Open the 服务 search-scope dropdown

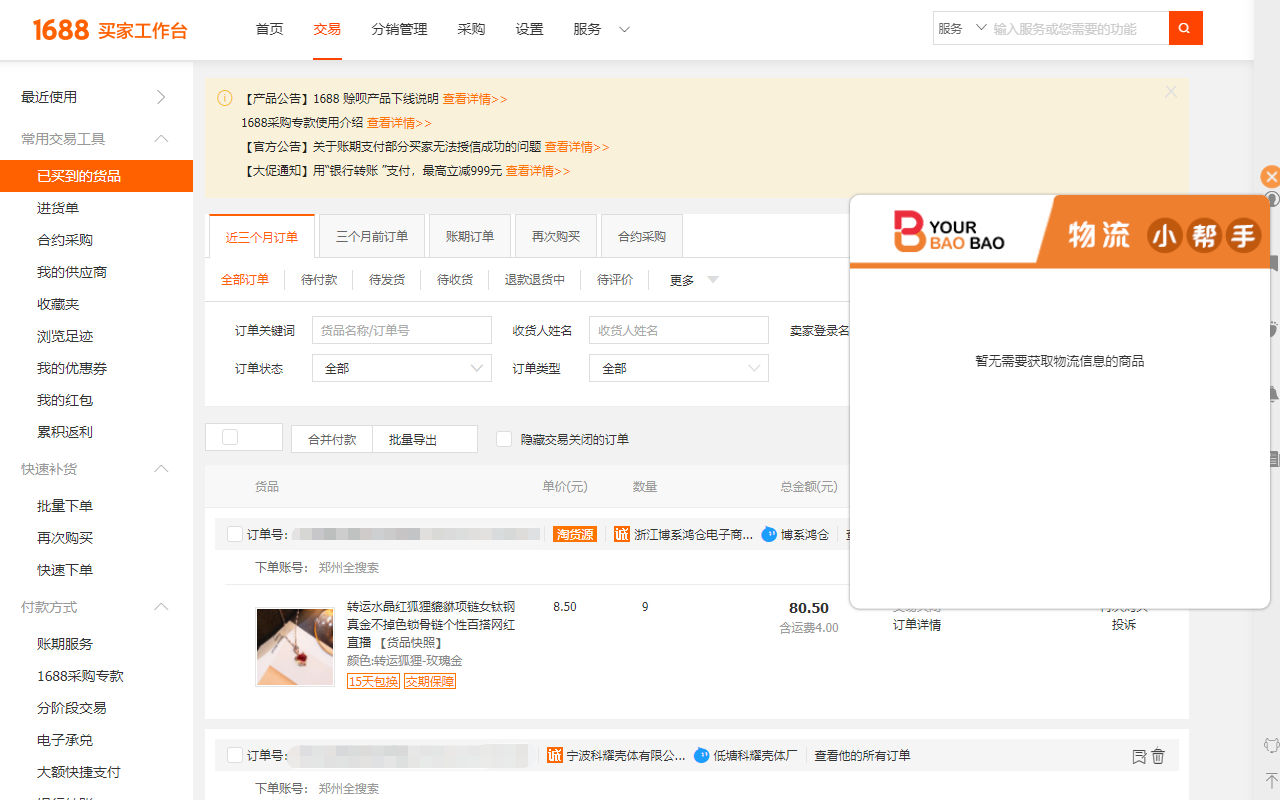[962, 29]
